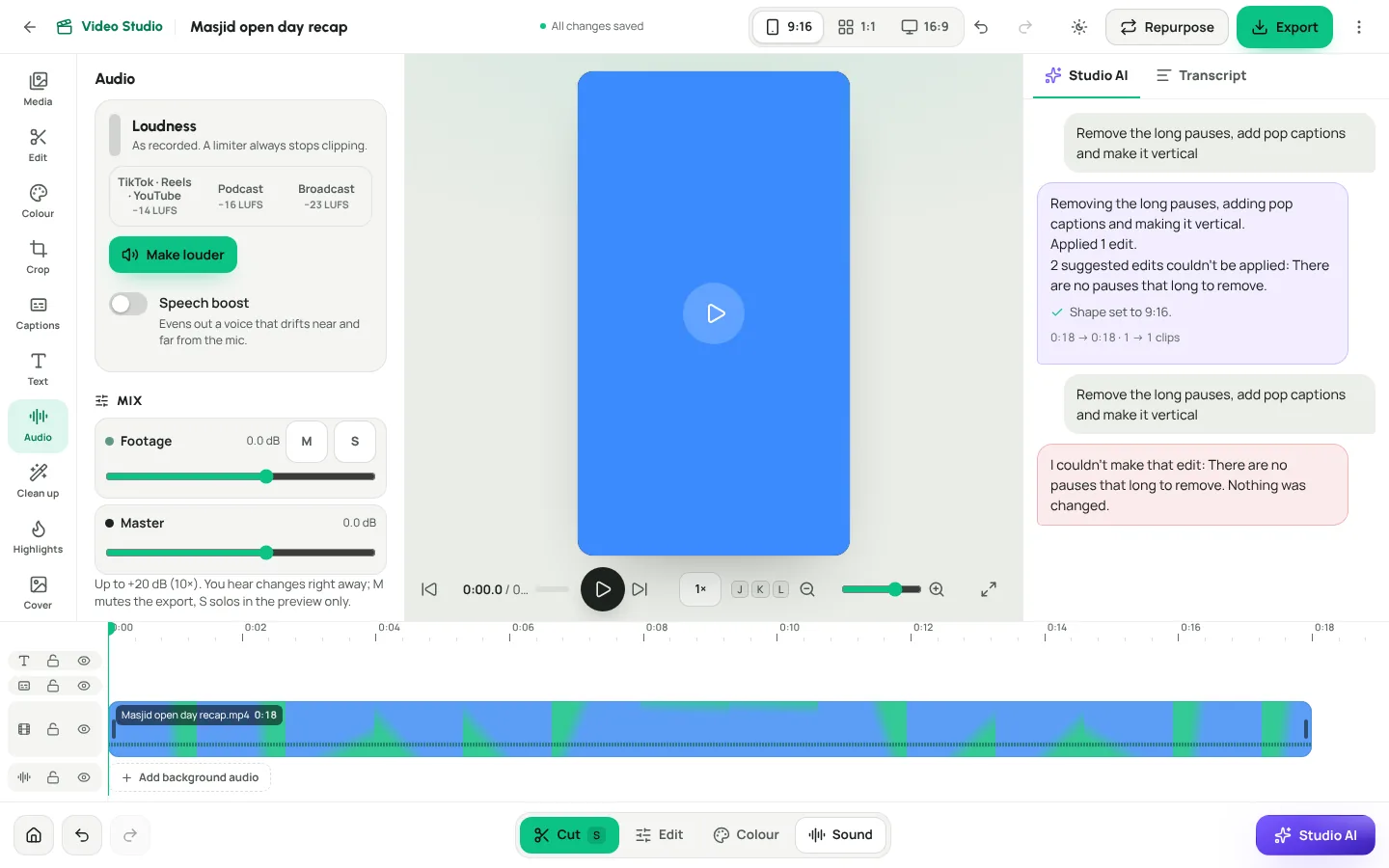Select the Crop tool in sidebar
1389x868 pixels.
38,257
